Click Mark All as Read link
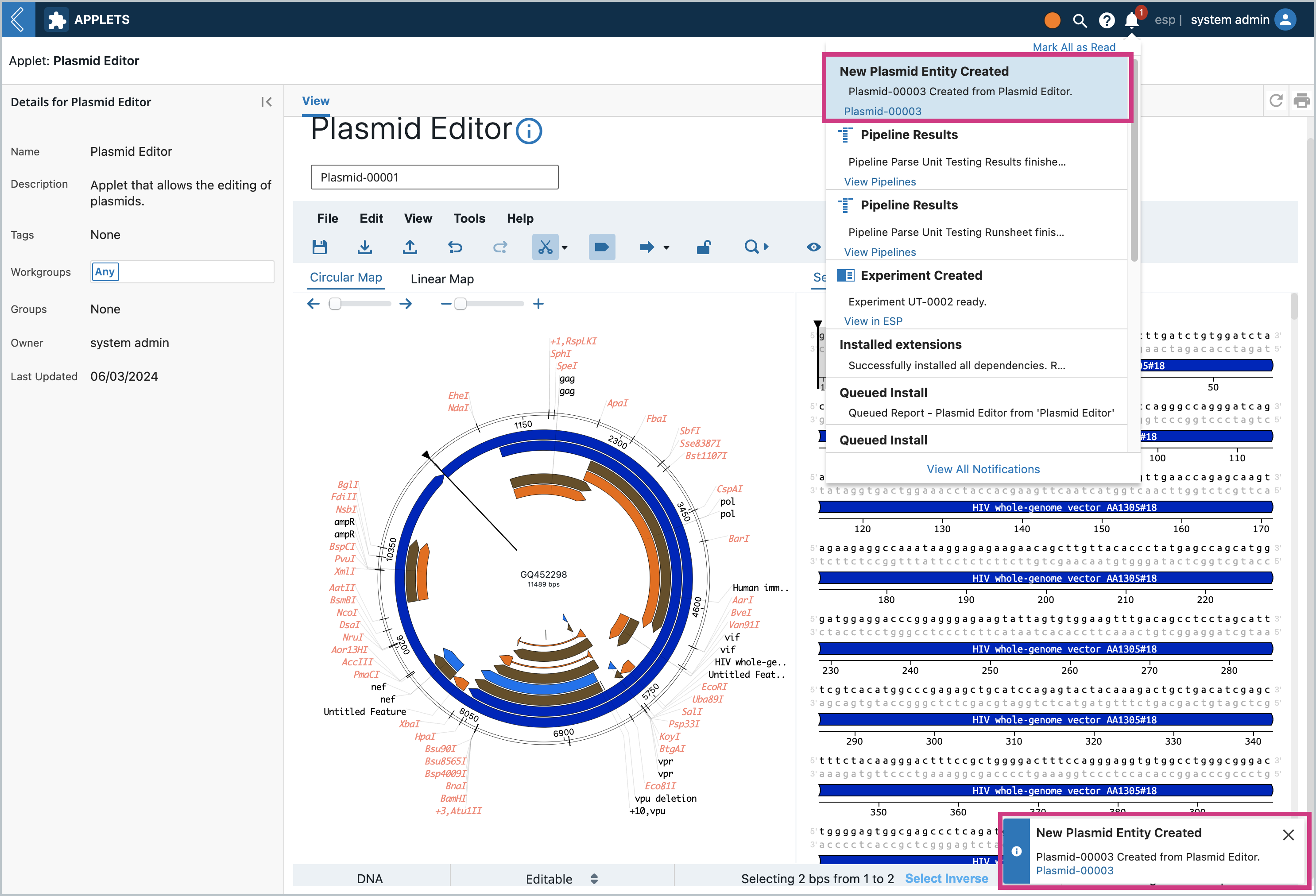The width and height of the screenshot is (1316, 896). tap(1074, 47)
